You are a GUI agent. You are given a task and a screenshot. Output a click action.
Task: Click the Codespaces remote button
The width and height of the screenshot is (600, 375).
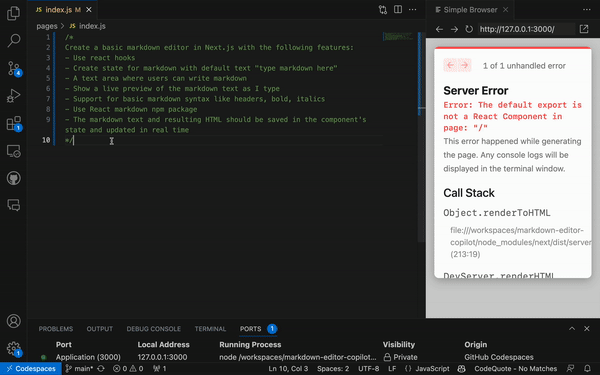click(x=31, y=369)
